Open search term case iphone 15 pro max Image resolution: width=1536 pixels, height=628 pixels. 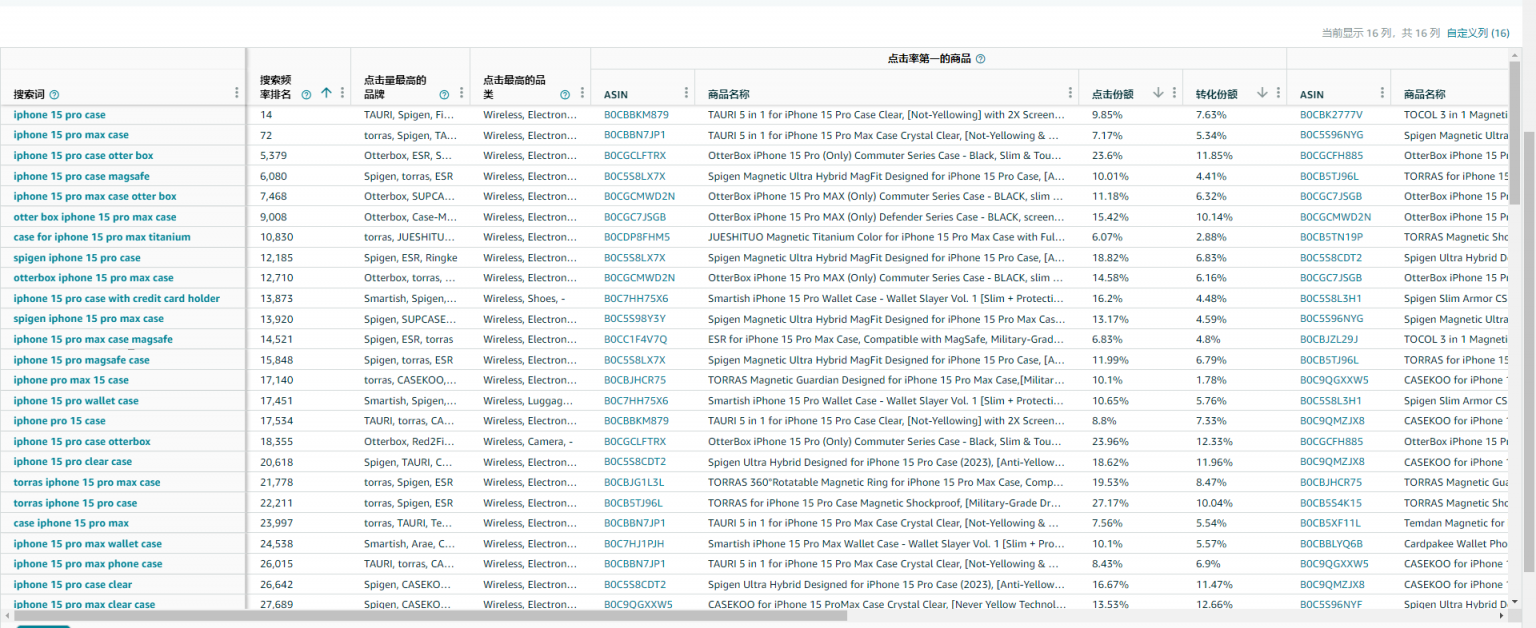pyautogui.click(x=71, y=523)
